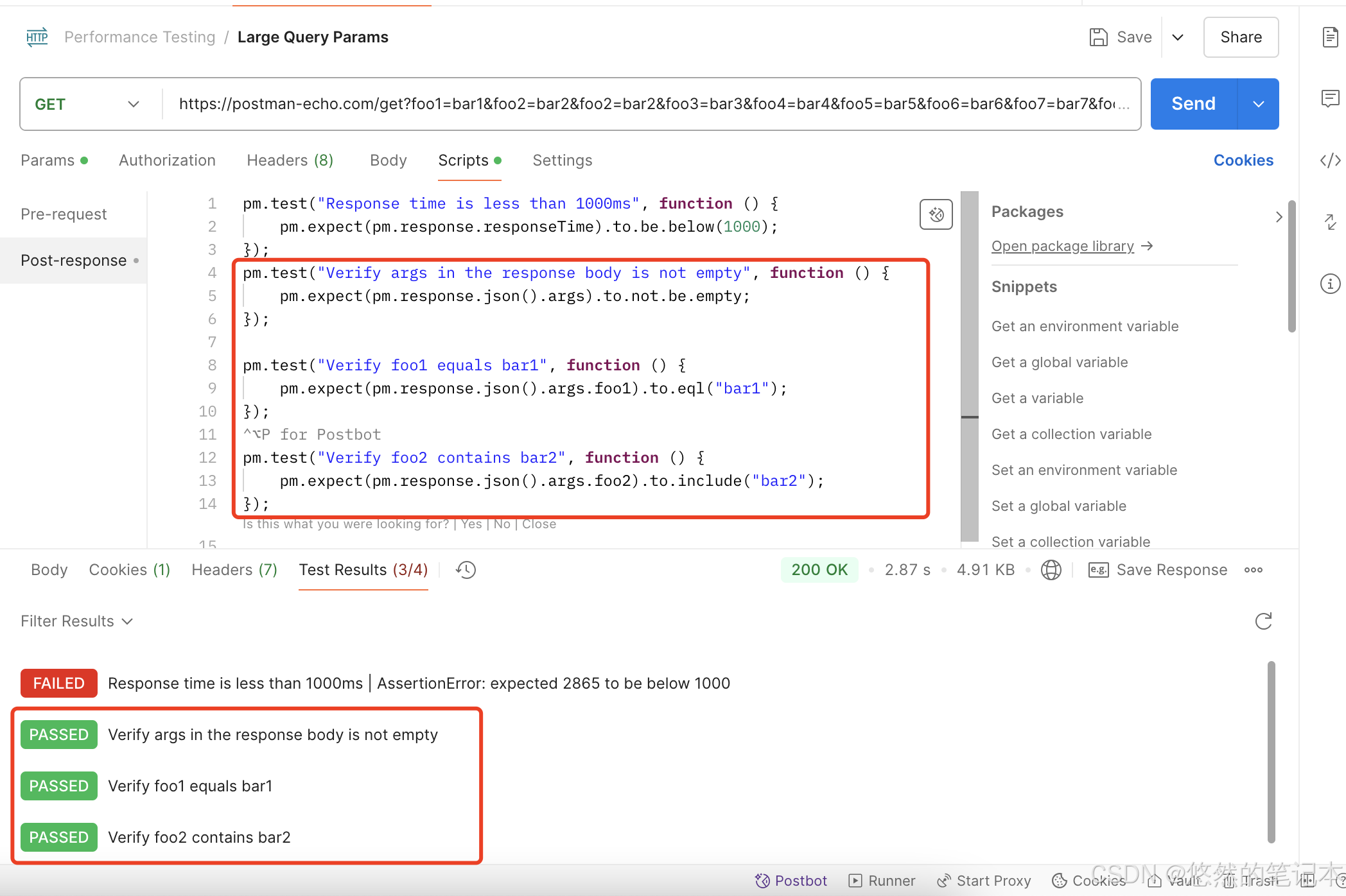Click the Postbot icon in script editor

(x=936, y=214)
